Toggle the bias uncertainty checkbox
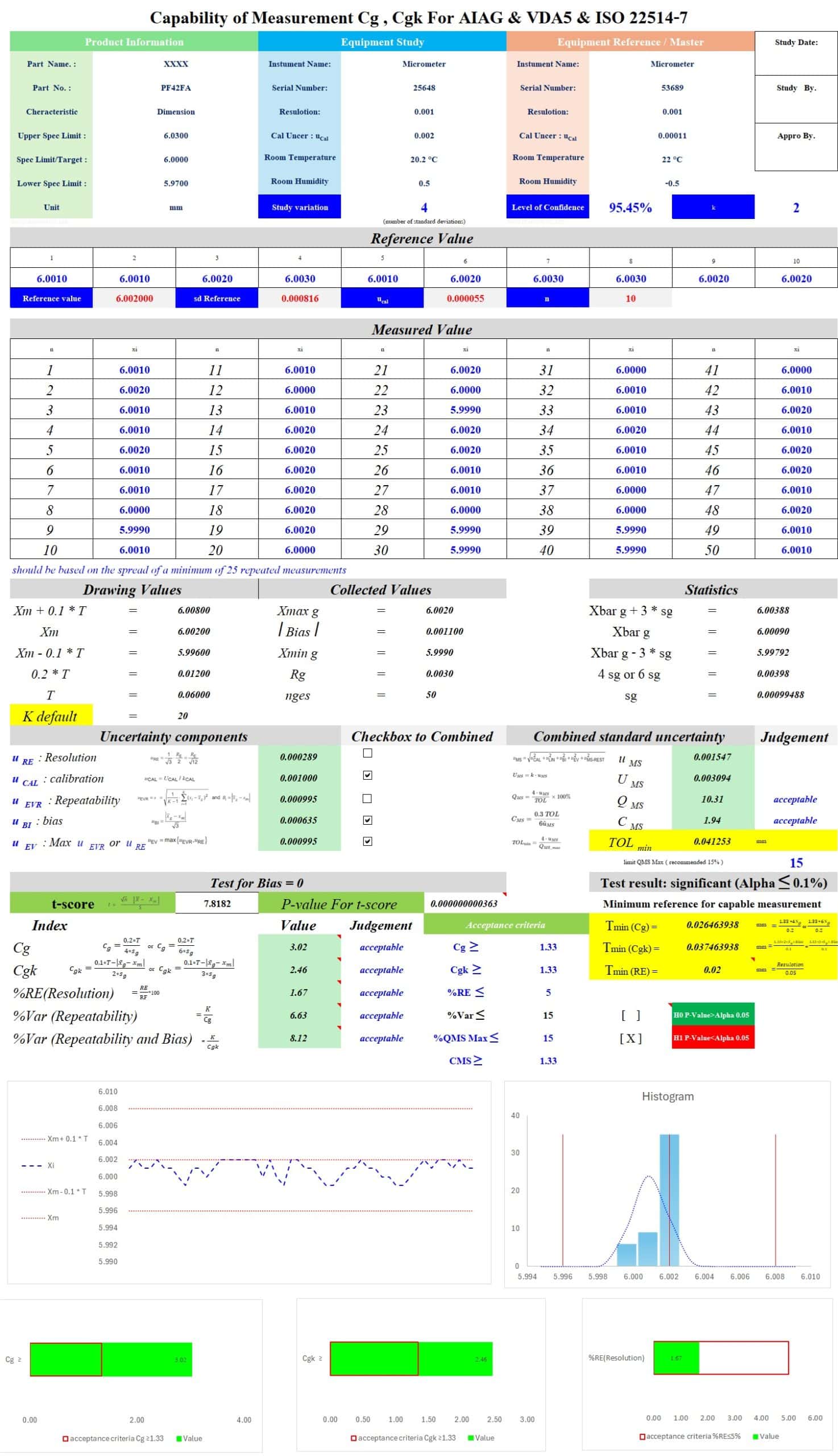This screenshot has width=838, height=1456. coord(367,819)
